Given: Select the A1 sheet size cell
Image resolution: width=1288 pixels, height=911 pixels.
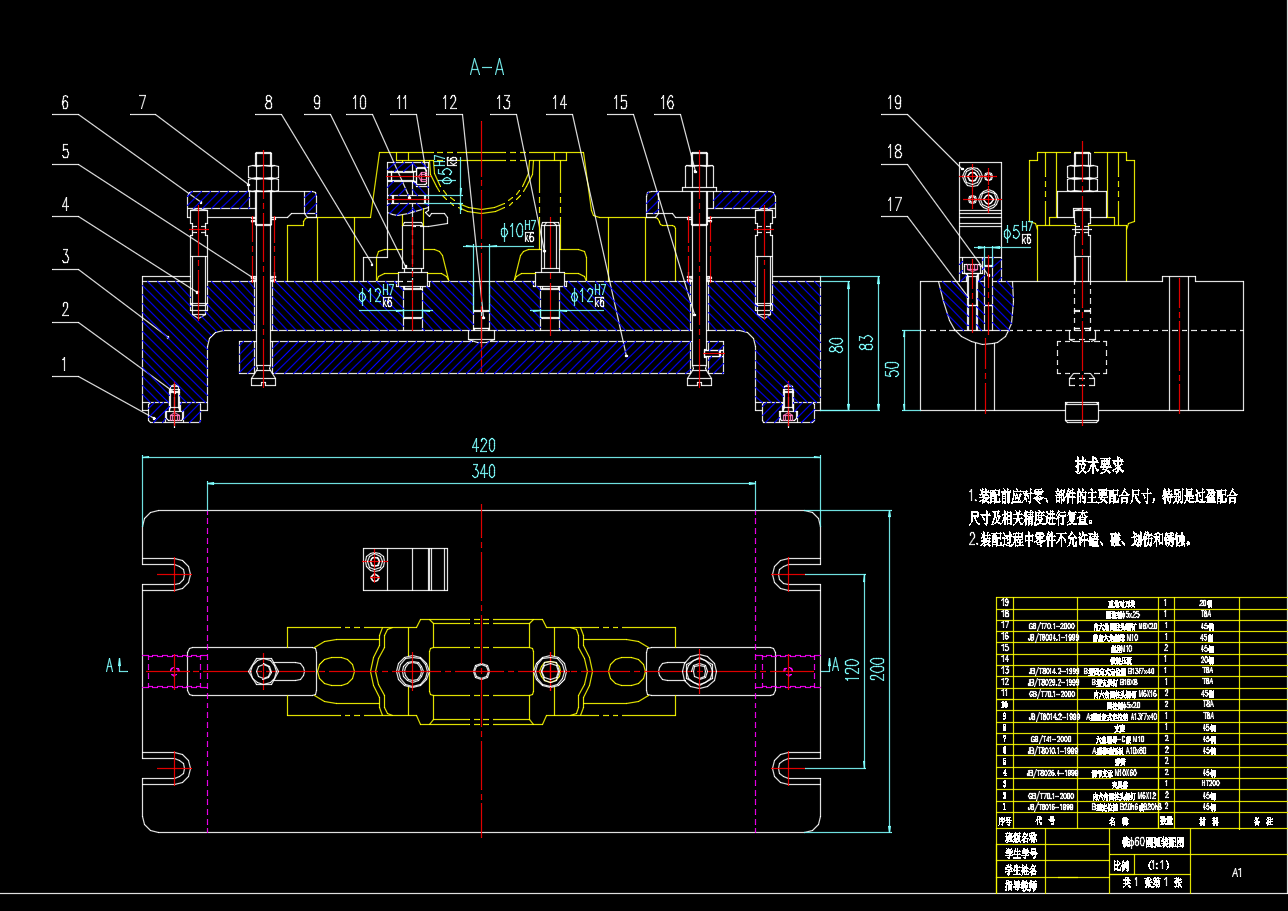Looking at the screenshot, I should point(1237,873).
